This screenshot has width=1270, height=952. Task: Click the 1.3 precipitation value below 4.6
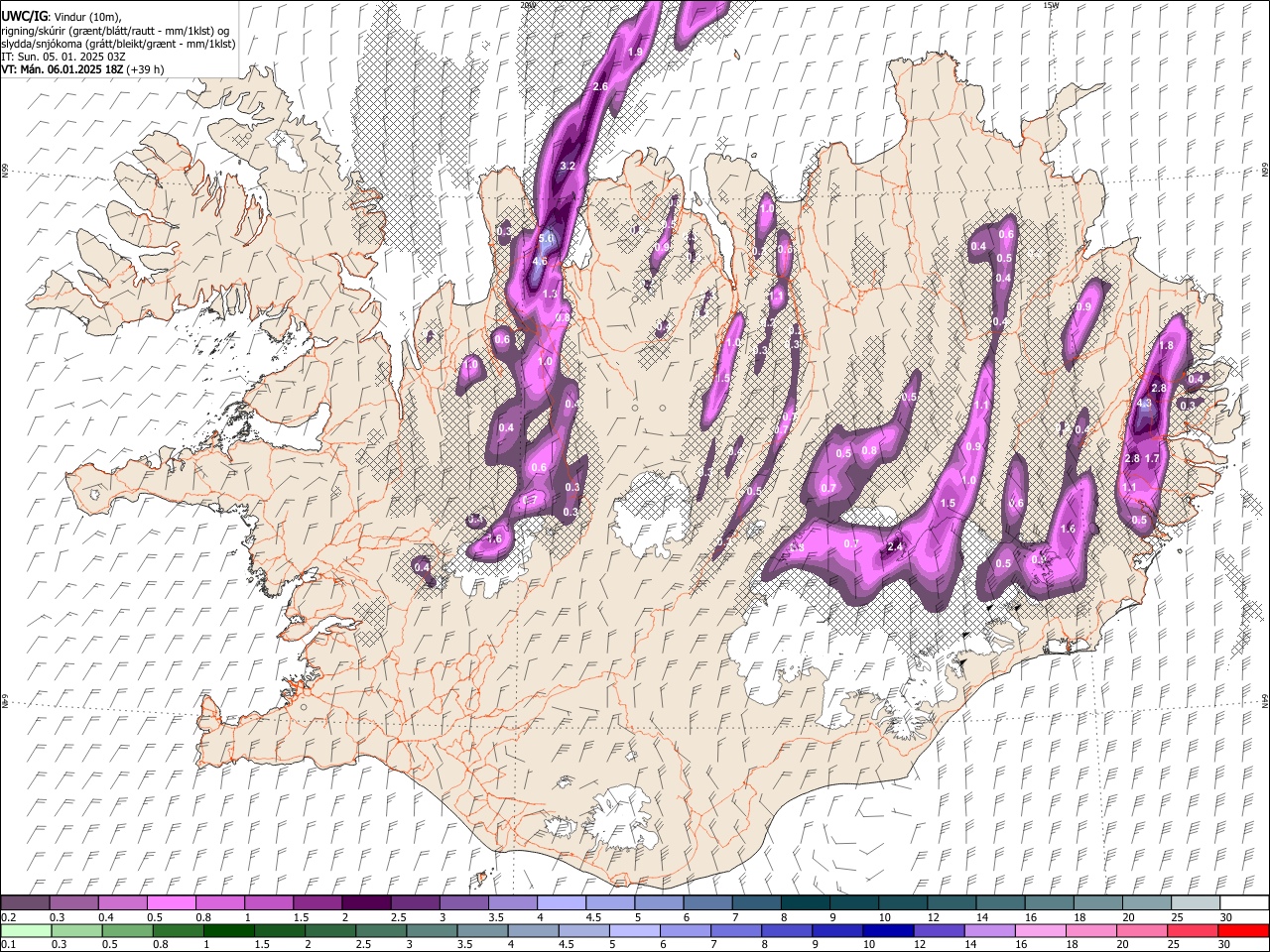pos(550,295)
